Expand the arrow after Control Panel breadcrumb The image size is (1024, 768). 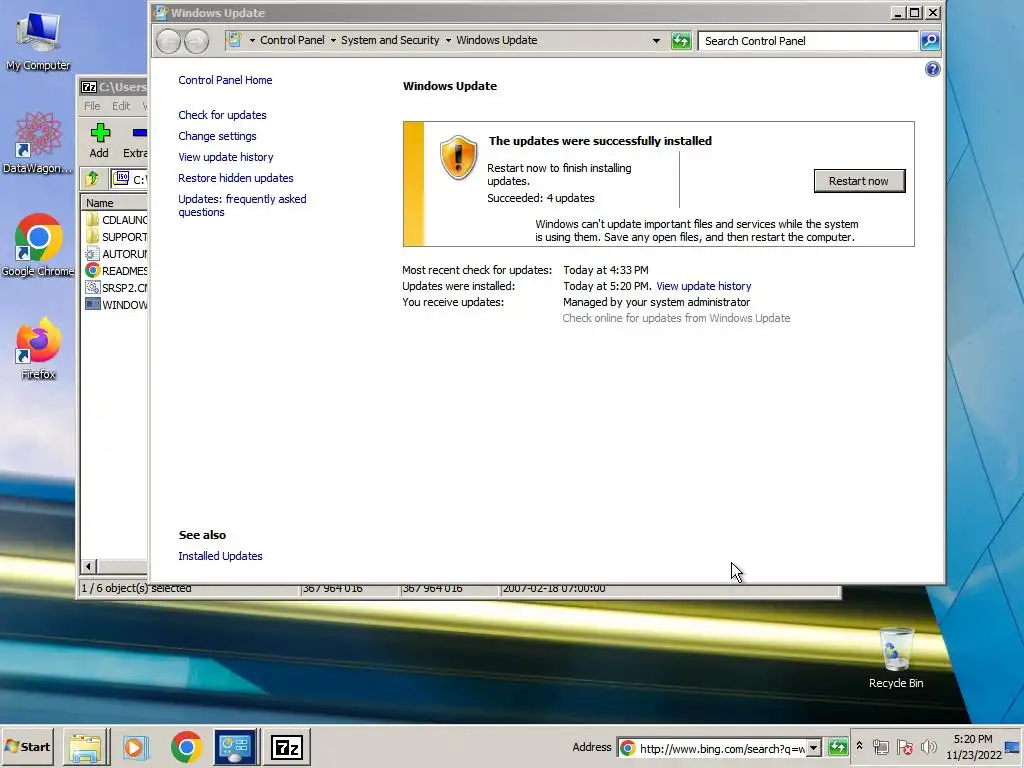tap(333, 40)
